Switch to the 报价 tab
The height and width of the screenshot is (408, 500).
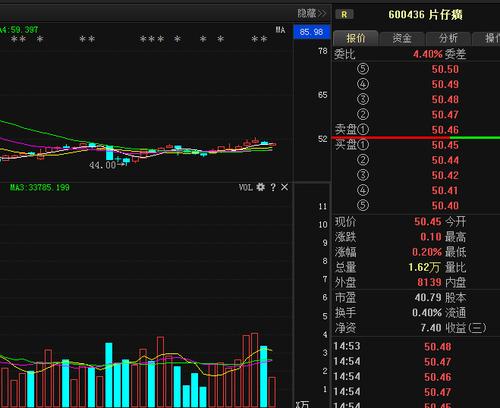(356, 38)
